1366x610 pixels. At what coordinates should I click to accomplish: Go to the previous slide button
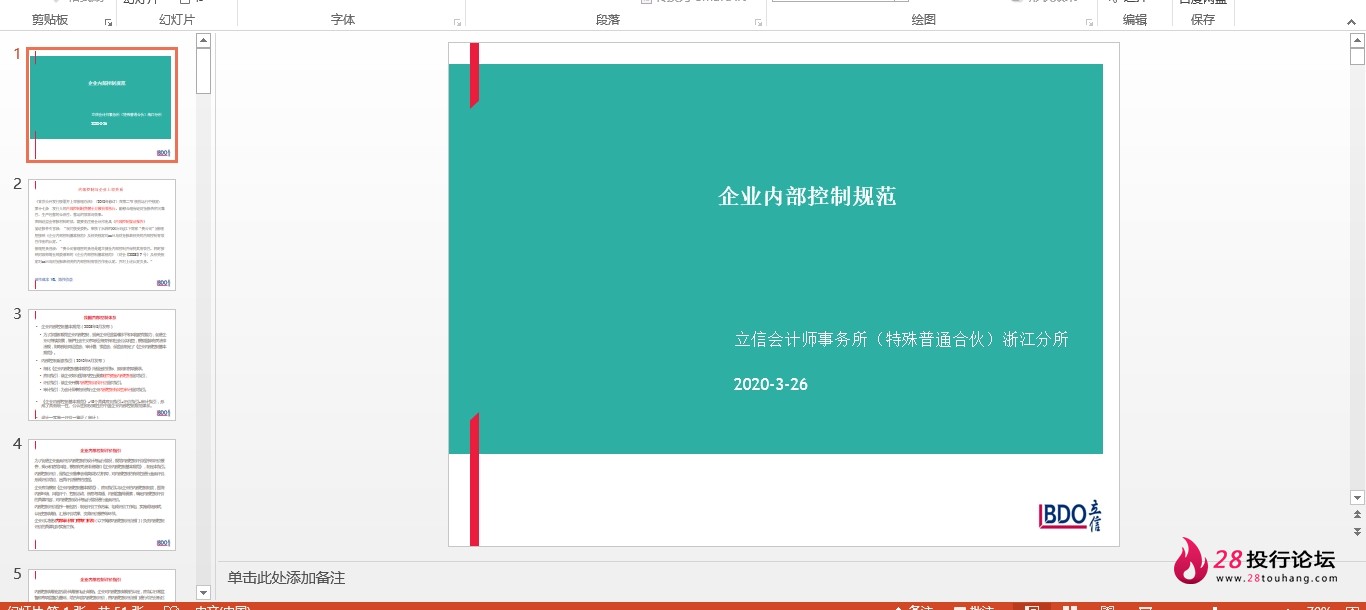[x=1357, y=515]
